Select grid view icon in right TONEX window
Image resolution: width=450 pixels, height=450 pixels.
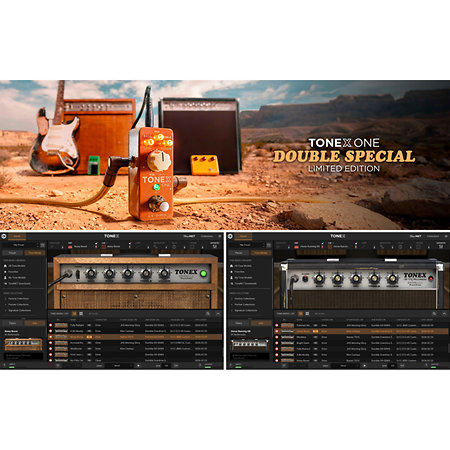click(x=307, y=314)
